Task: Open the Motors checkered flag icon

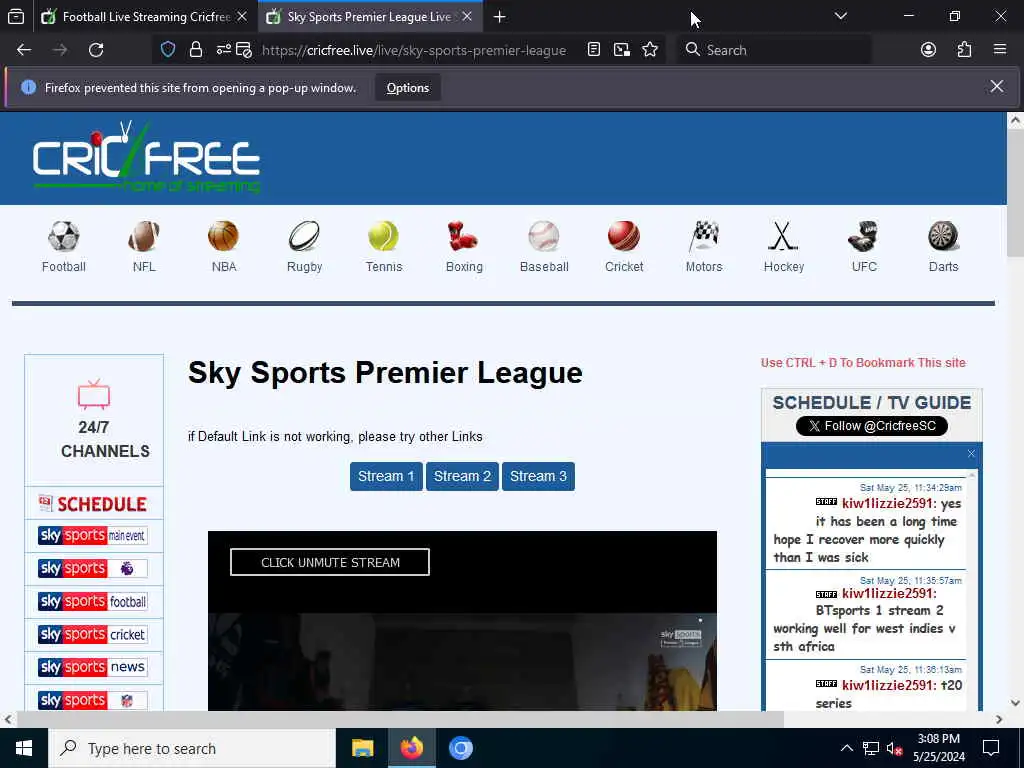Action: tap(703, 236)
